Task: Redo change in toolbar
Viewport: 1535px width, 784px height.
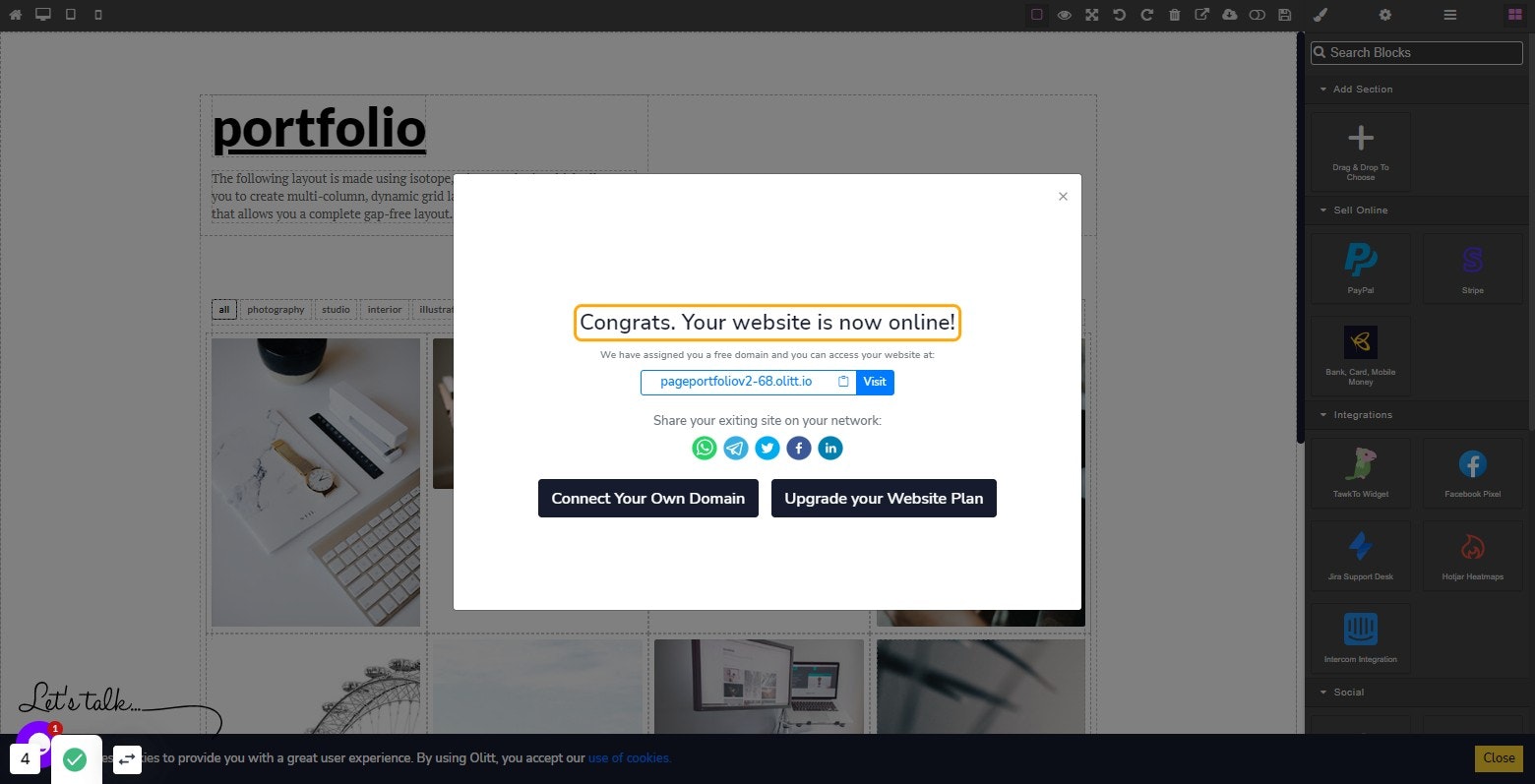Action: (x=1147, y=15)
